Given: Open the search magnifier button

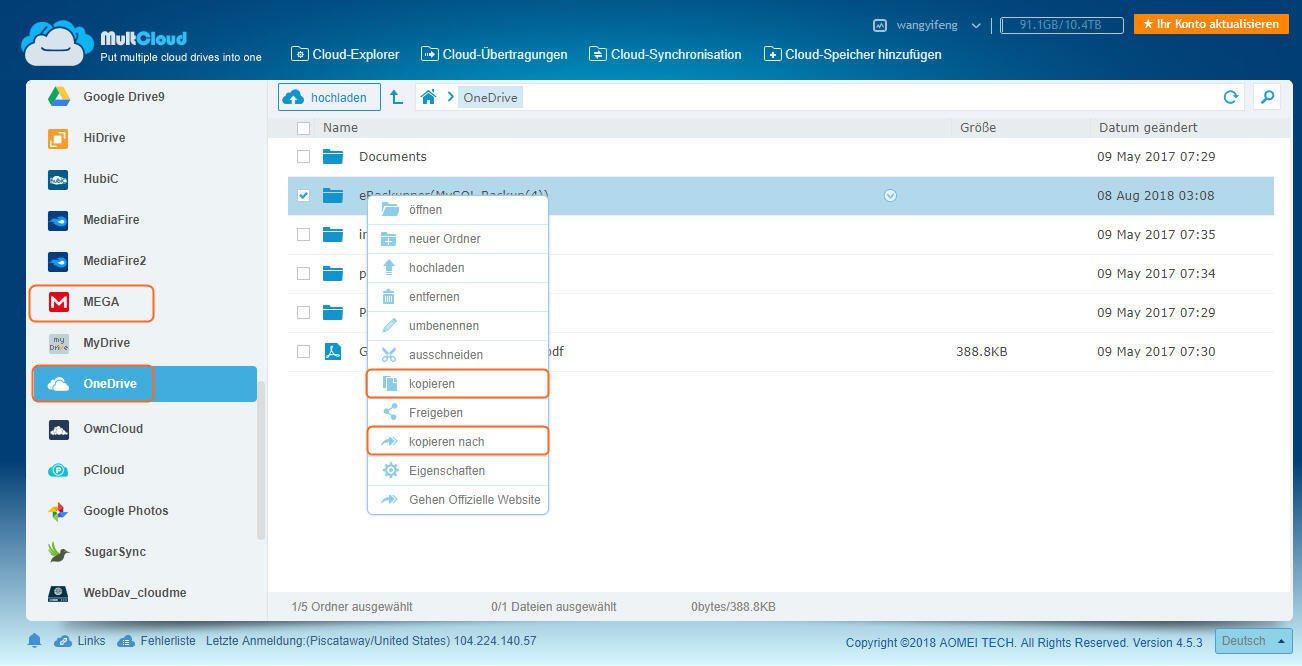Looking at the screenshot, I should point(1267,97).
